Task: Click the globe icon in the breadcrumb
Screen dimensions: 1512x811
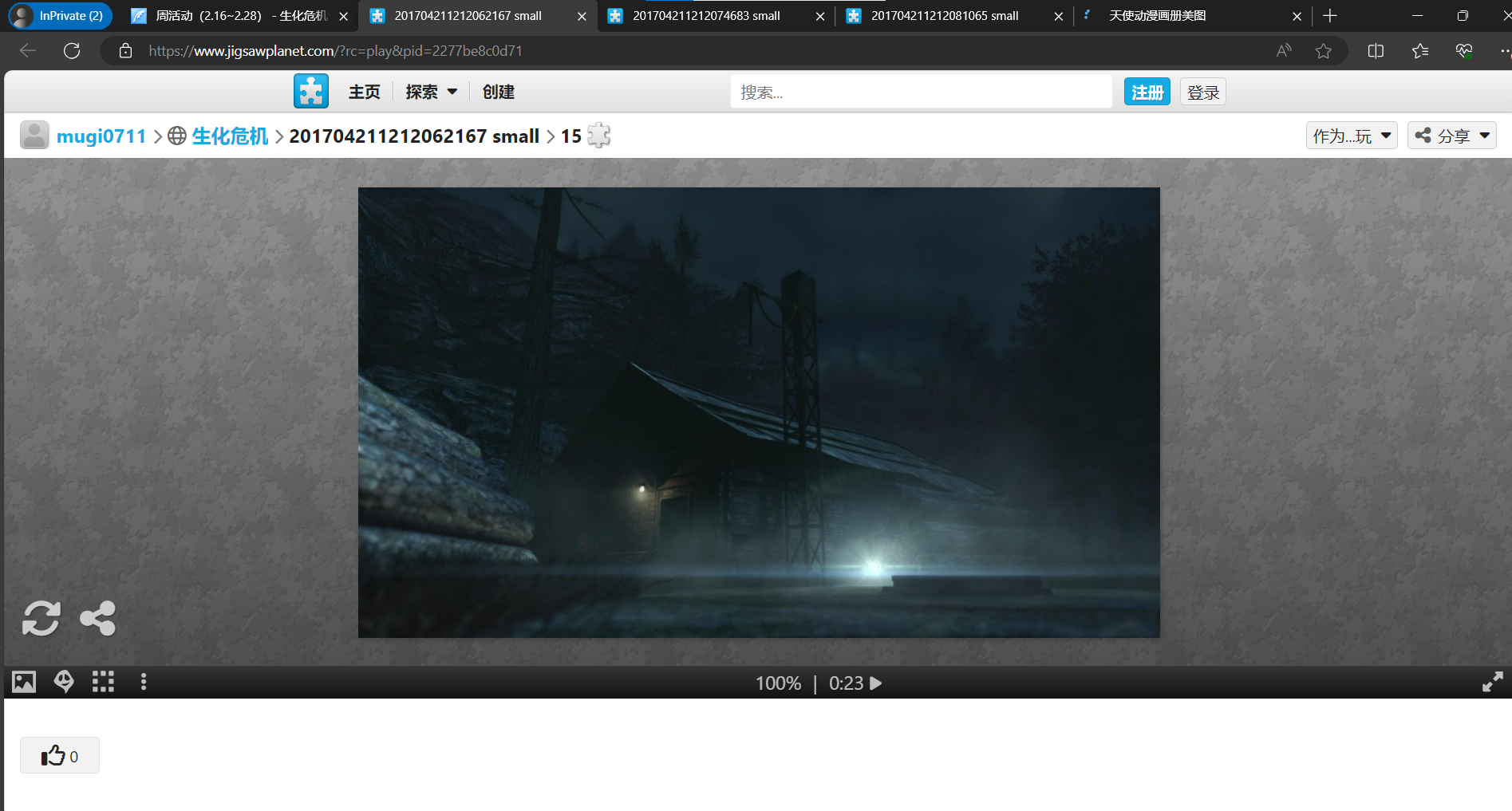Action: coord(176,136)
